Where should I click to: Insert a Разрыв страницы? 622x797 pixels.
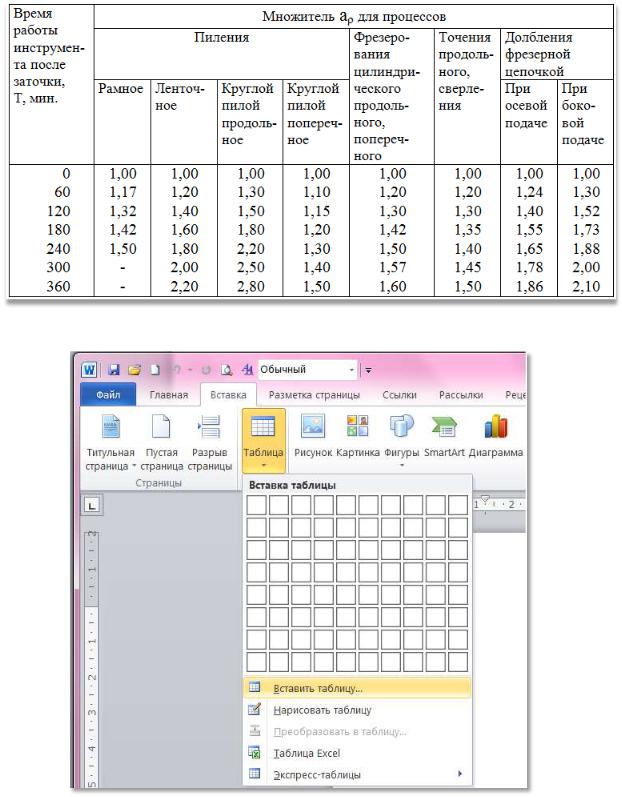[209, 442]
